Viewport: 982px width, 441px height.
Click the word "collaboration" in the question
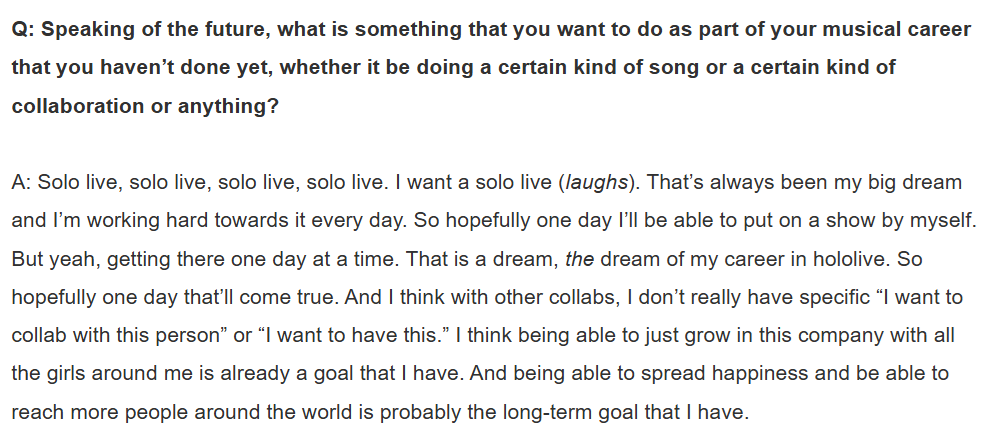78,106
